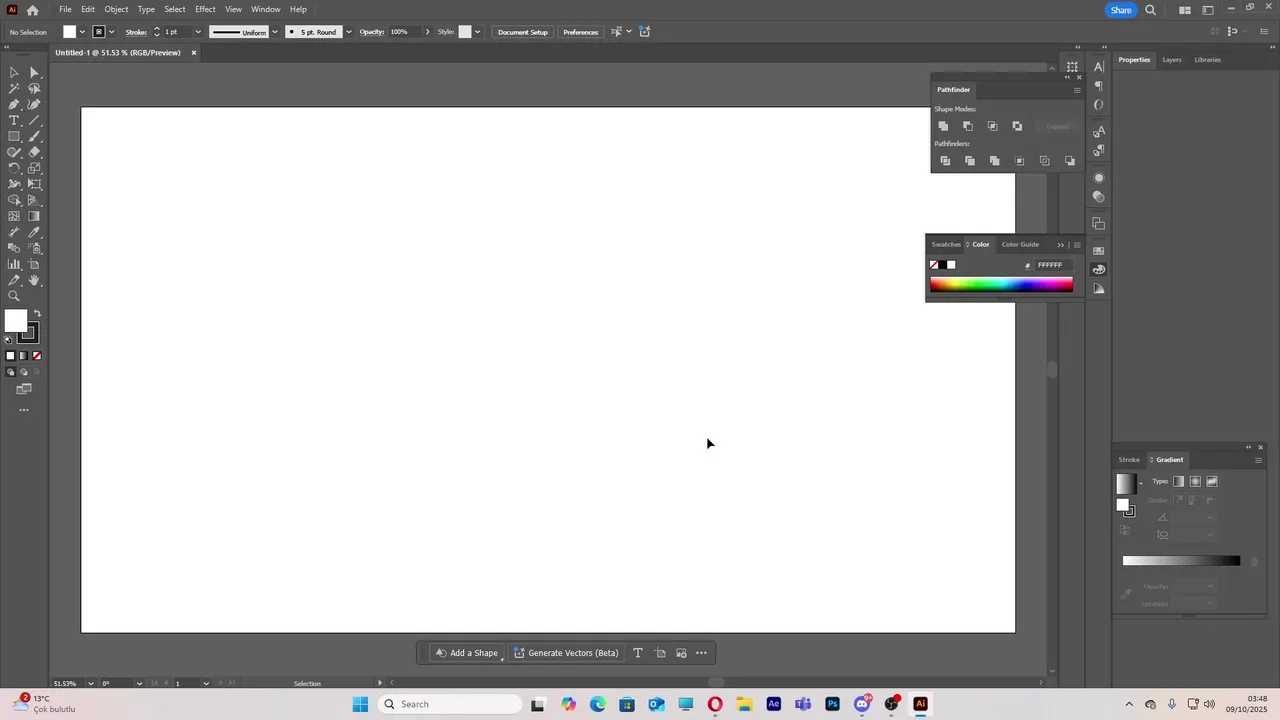Open fill color dropdown in control bar
This screenshot has height=720, width=1280.
(82, 32)
